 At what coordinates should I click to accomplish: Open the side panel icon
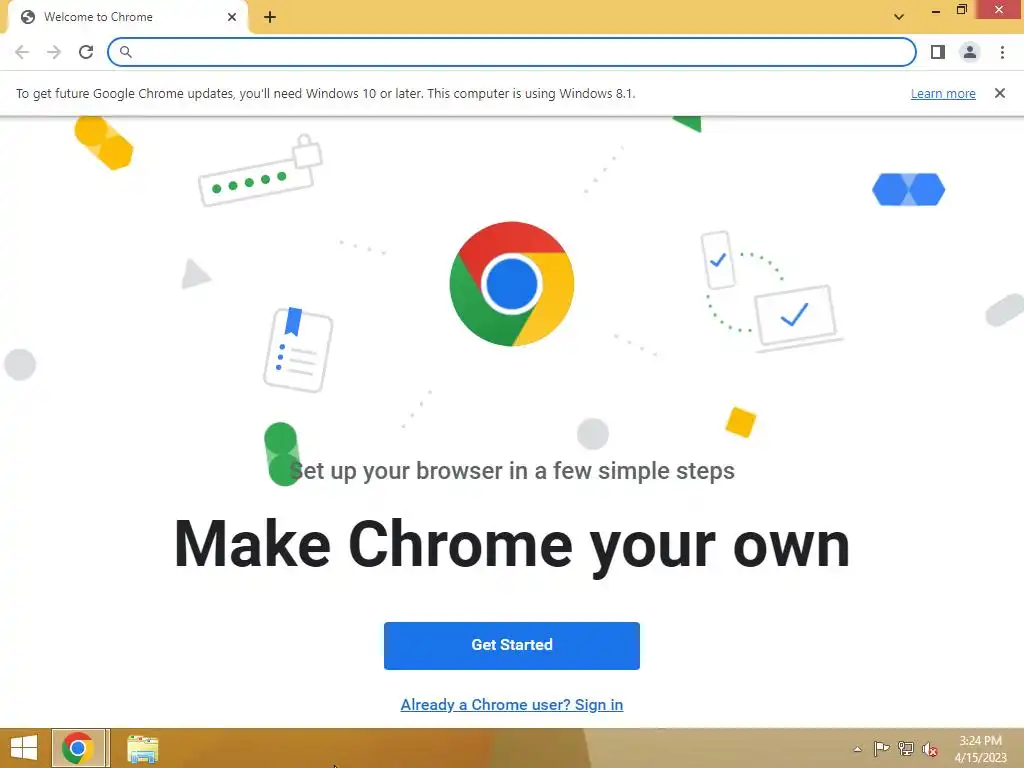point(938,52)
